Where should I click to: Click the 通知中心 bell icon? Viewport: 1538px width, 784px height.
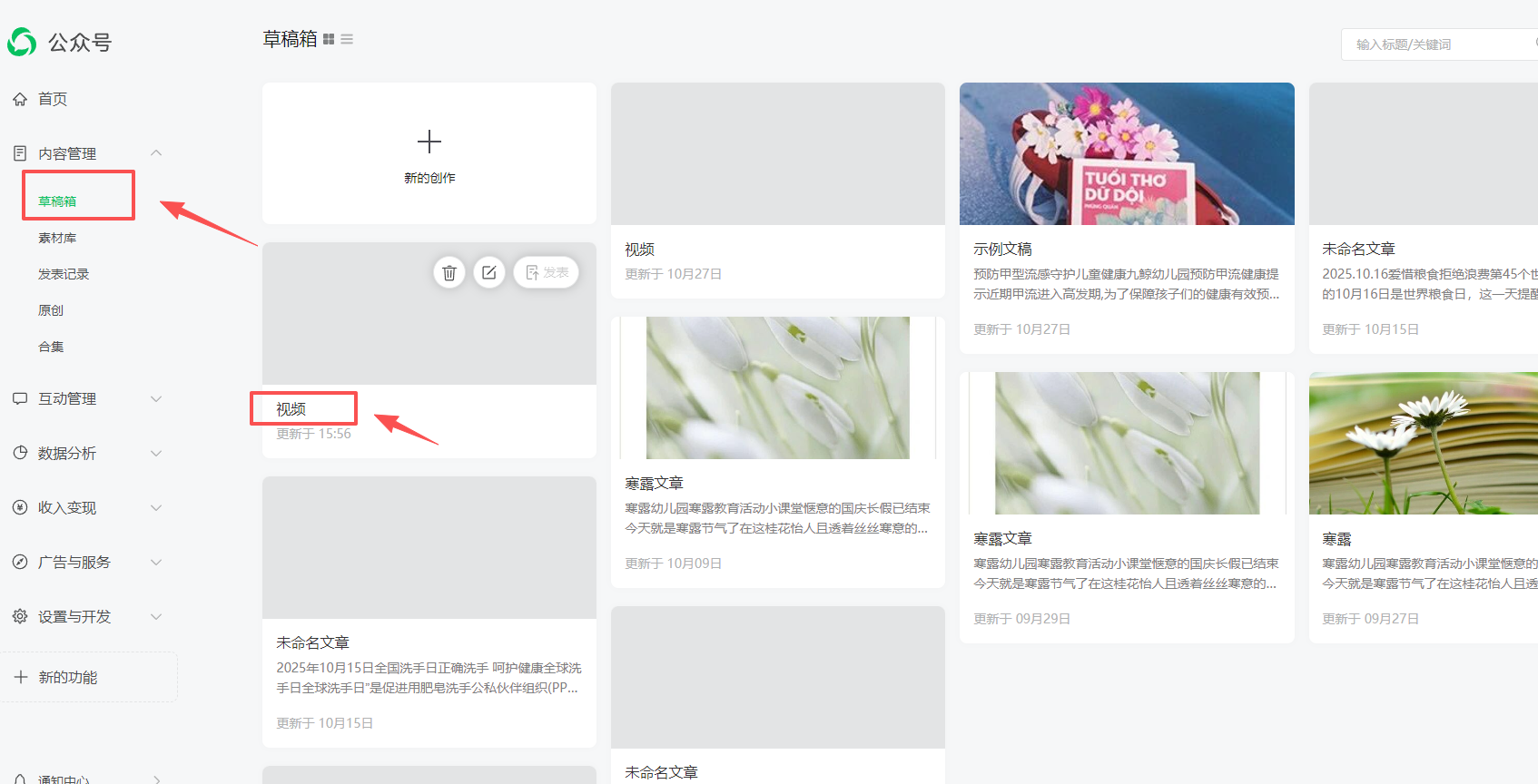pos(20,779)
